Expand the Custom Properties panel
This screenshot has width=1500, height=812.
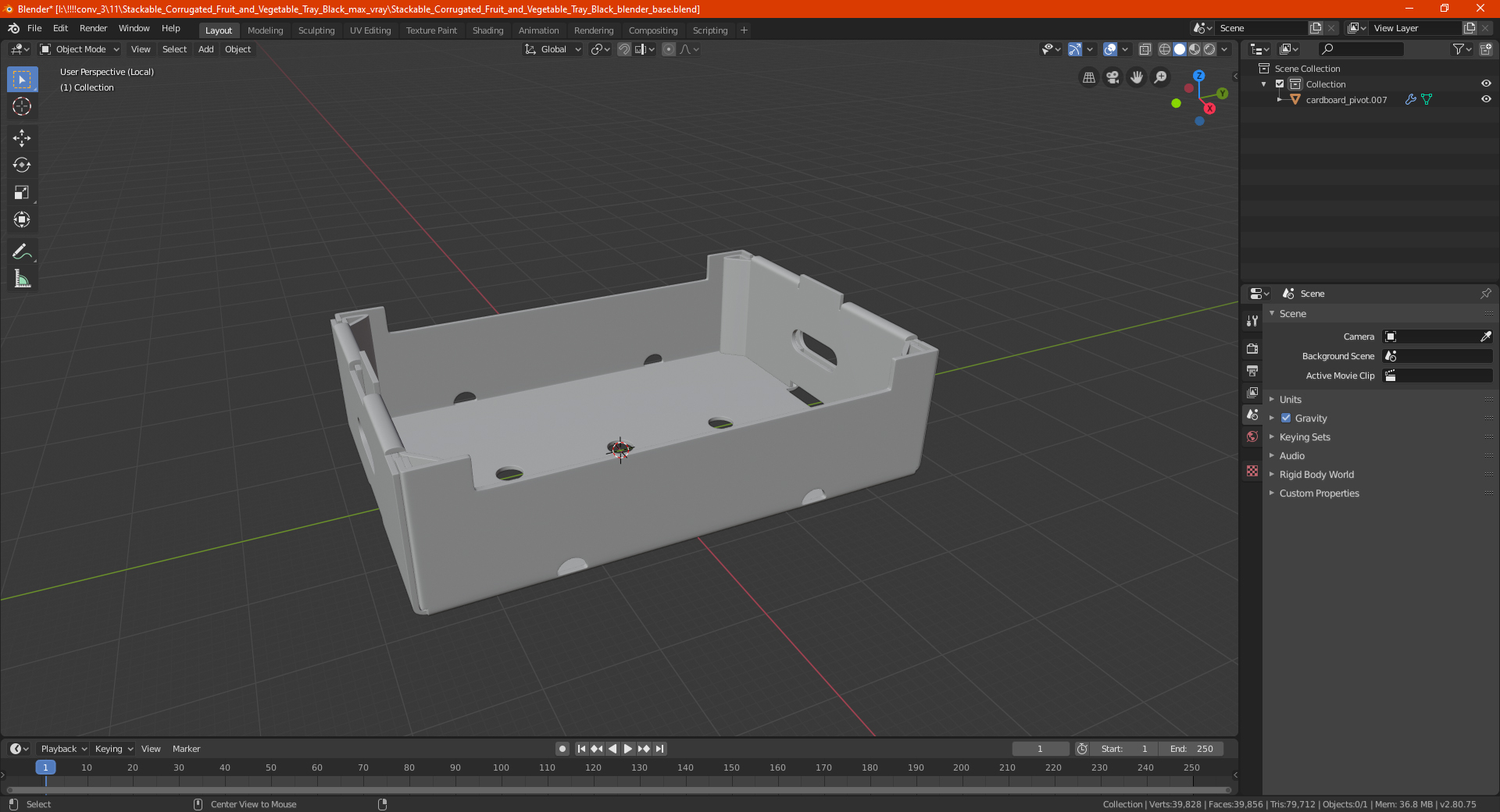click(x=1319, y=493)
